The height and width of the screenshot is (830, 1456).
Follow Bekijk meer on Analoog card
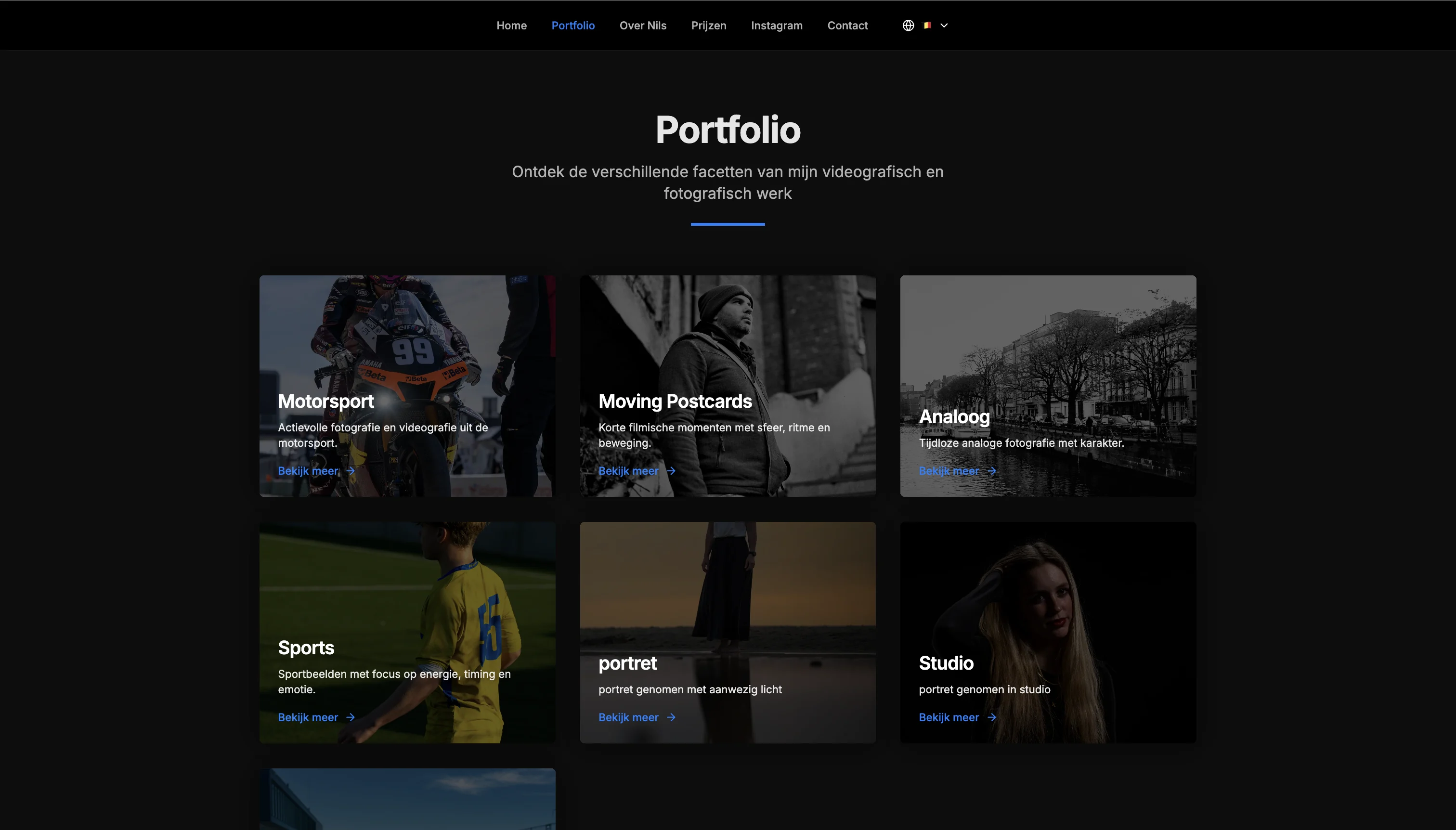point(949,471)
